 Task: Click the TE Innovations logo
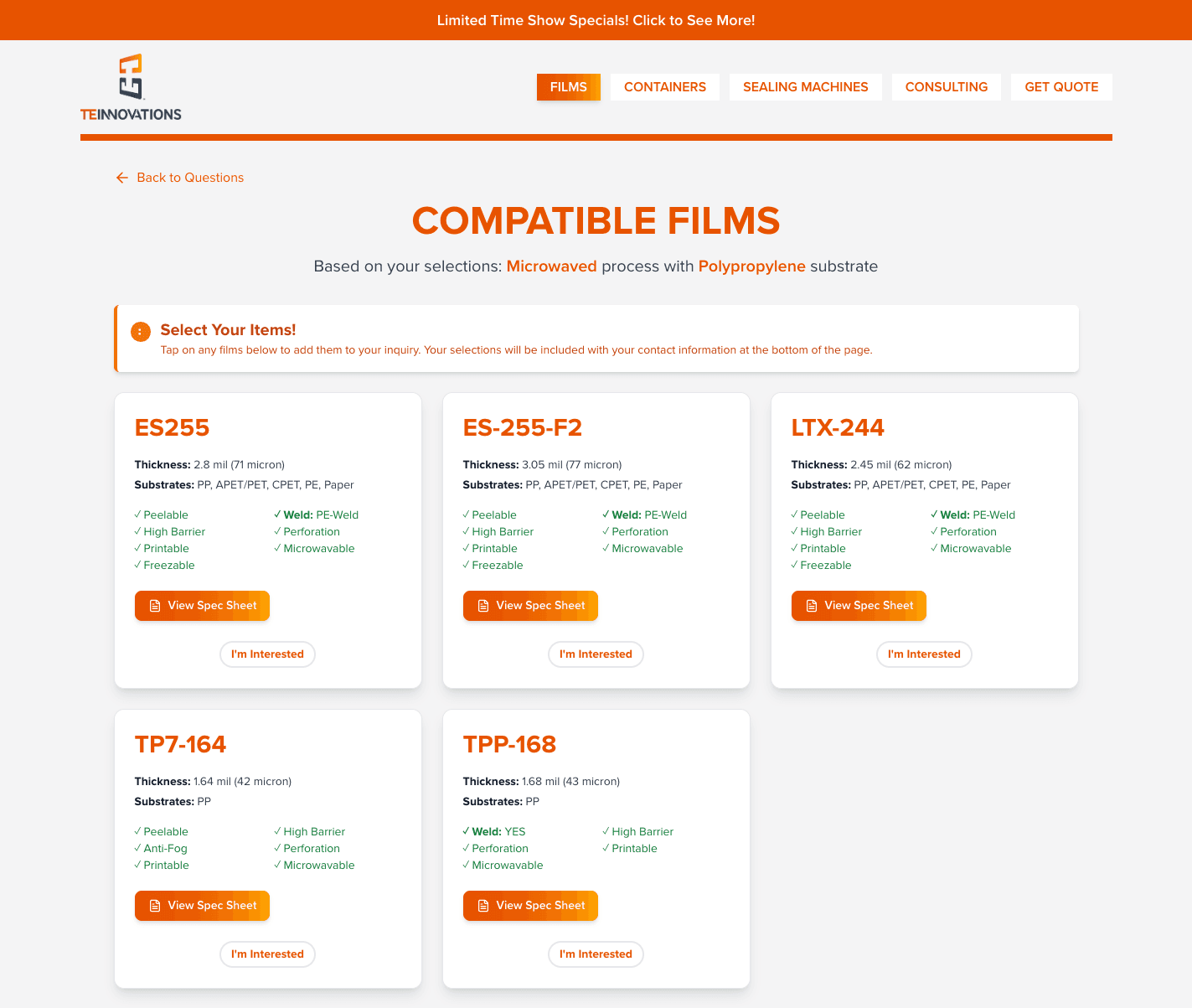131,86
